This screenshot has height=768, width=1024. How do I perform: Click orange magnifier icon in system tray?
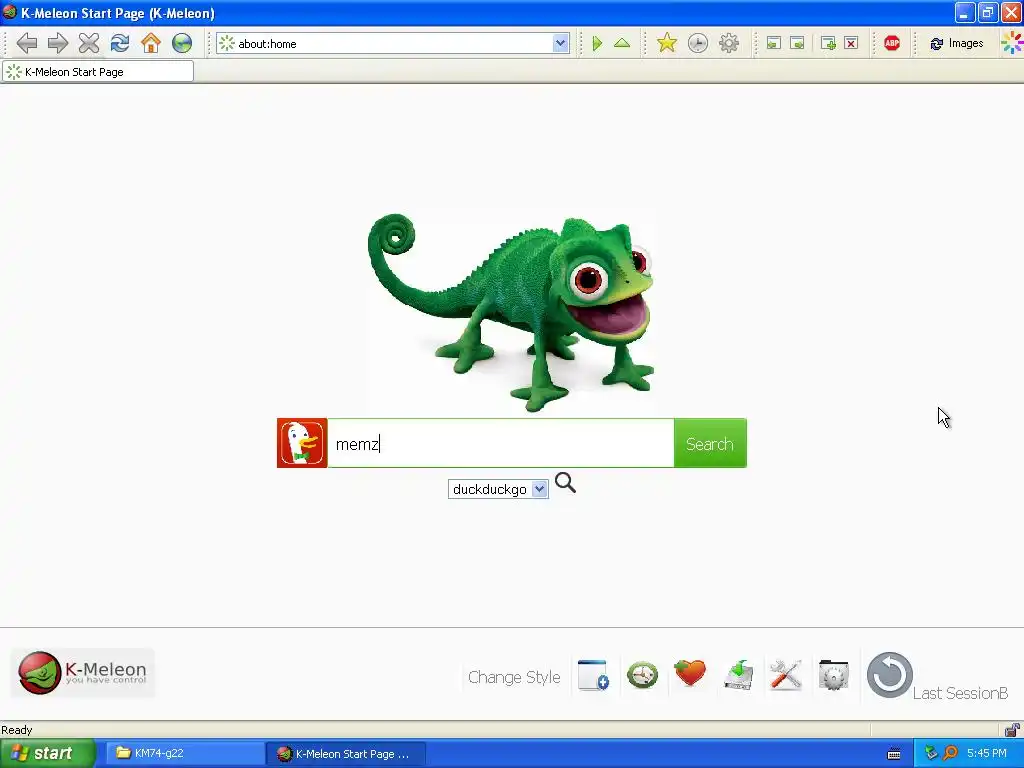point(950,754)
